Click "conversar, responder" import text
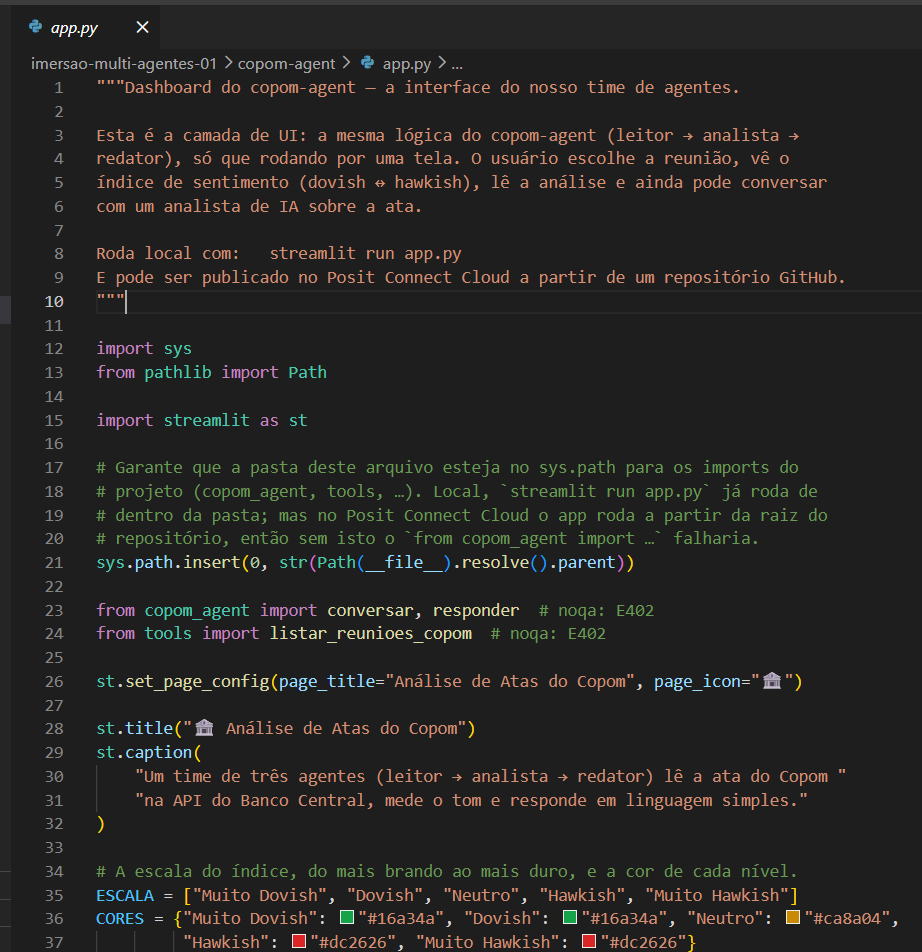 click(x=423, y=610)
